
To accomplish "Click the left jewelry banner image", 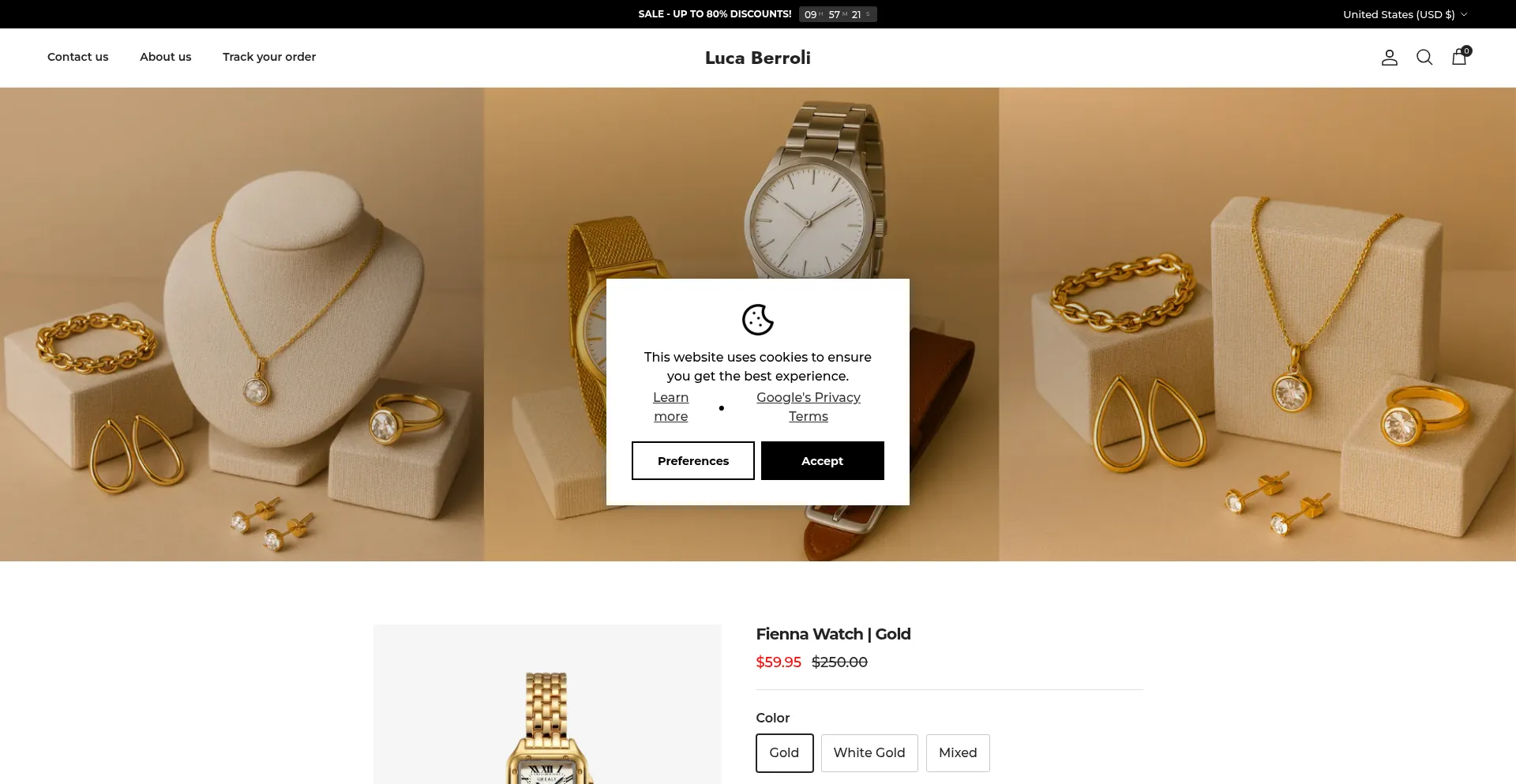I will click(x=241, y=324).
